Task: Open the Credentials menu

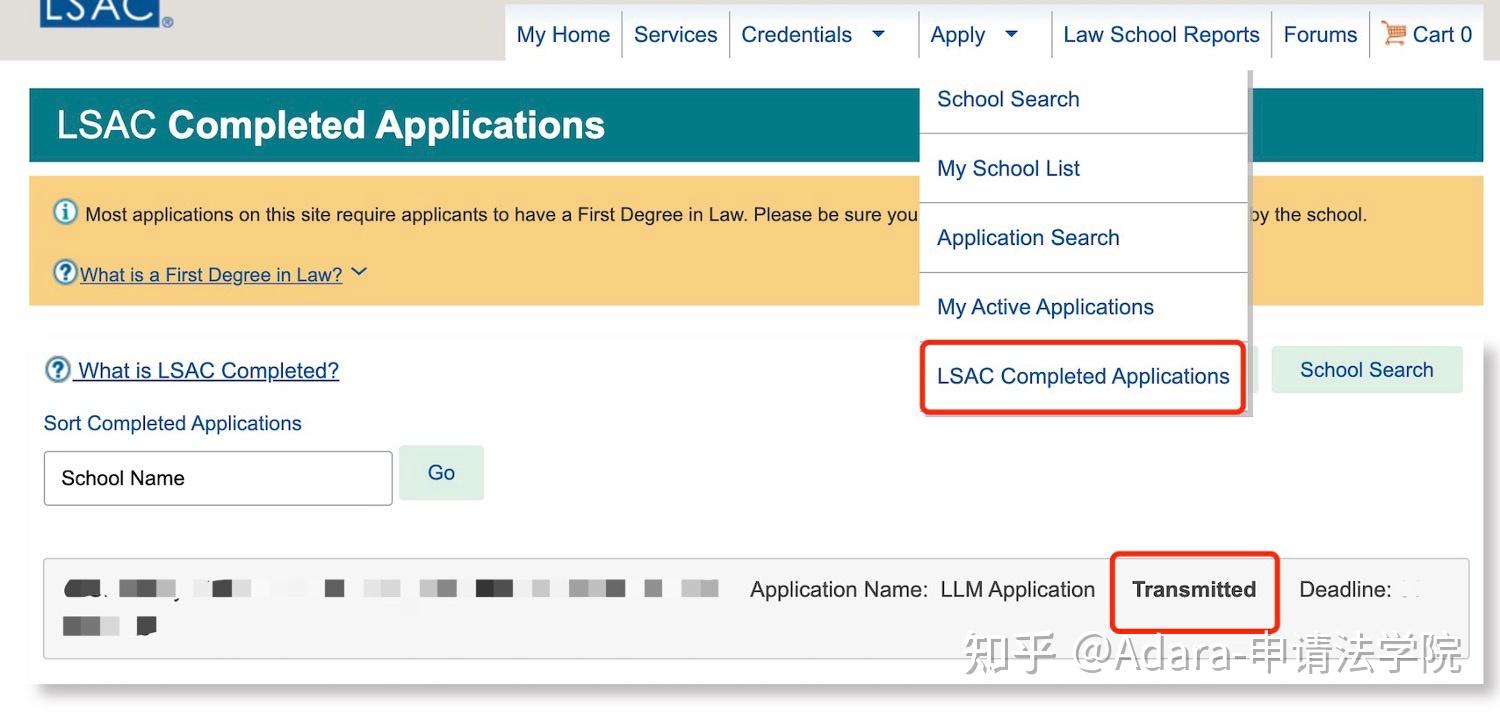Action: (797, 34)
